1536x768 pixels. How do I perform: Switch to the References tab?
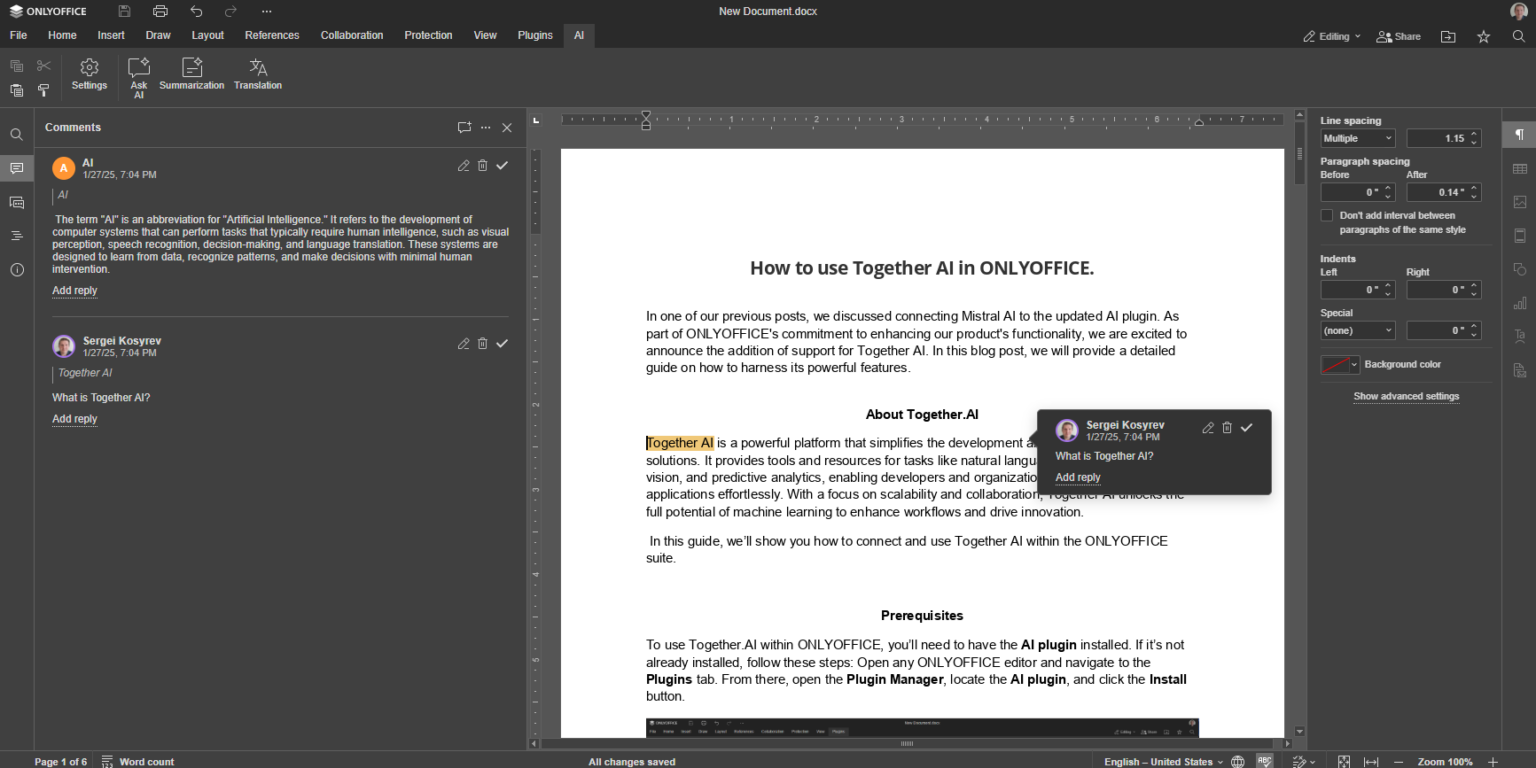click(272, 35)
